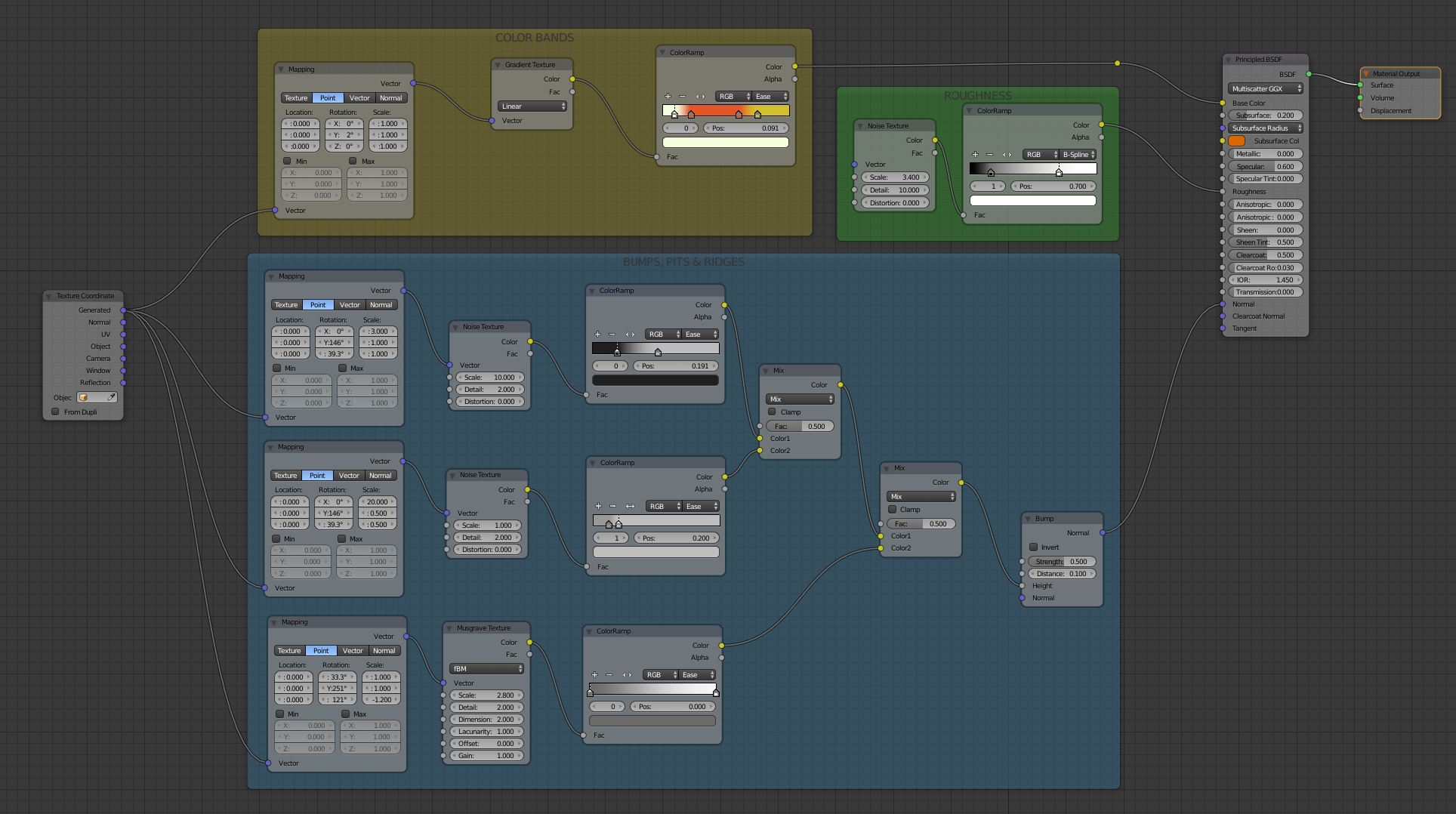Flip the ColorRamp with Pos 0.200
Viewport: 1456px width, 814px height.
pos(630,507)
